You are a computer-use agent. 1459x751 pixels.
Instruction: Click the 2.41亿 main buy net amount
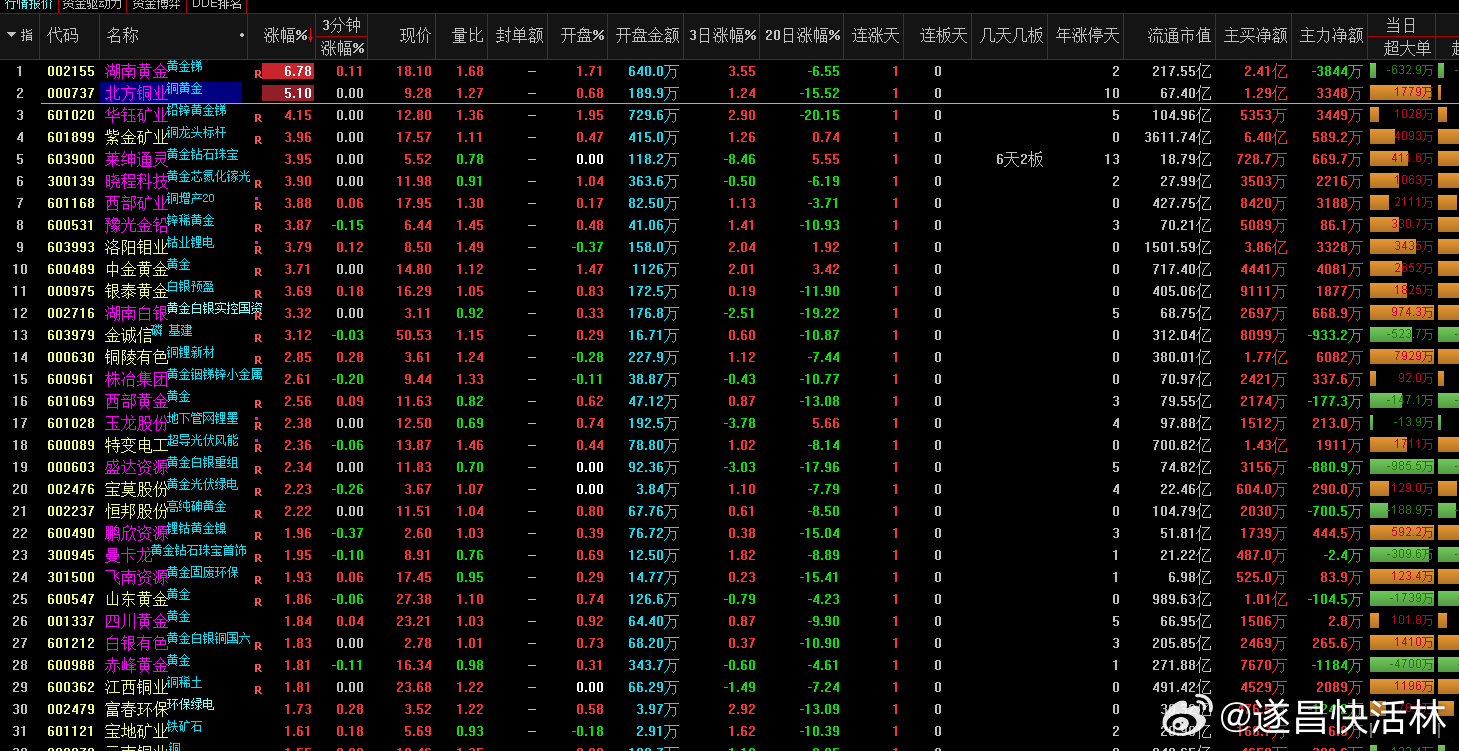pyautogui.click(x=1265, y=71)
